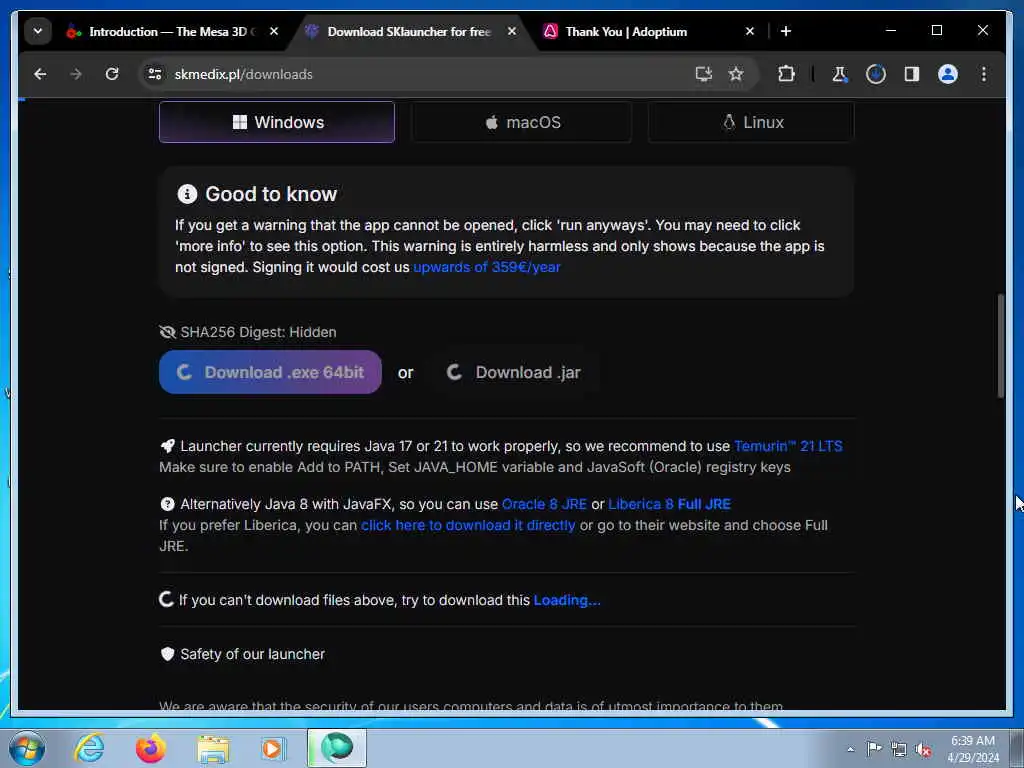
Task: Open a new browser tab
Action: [x=786, y=31]
